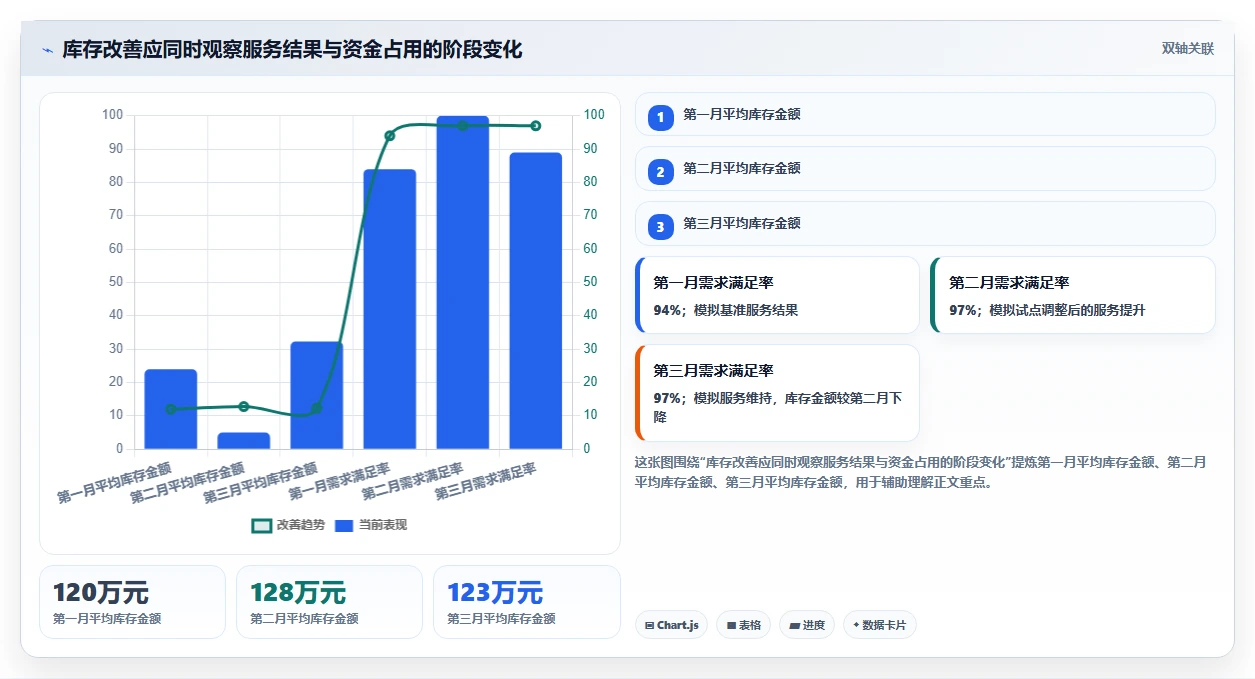Click the 128万元 stat value

[298, 593]
